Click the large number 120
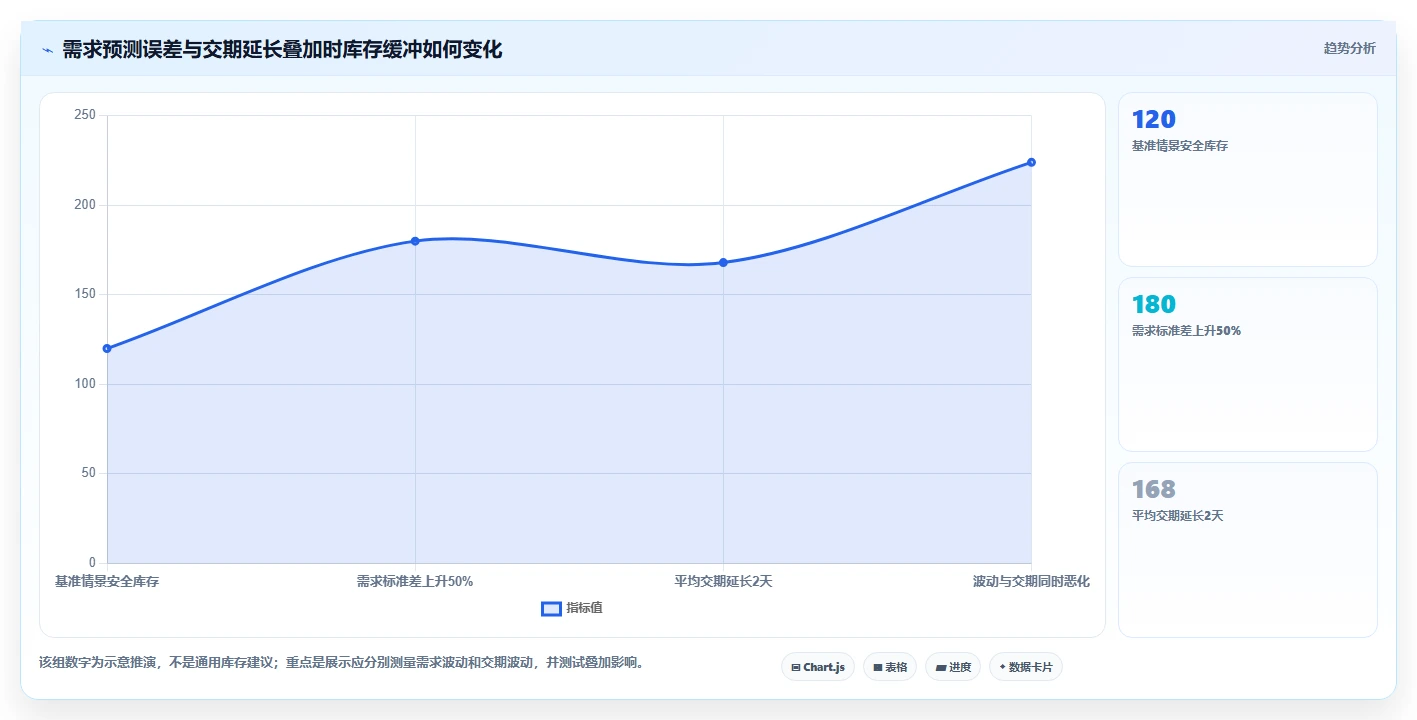This screenshot has width=1417, height=720. 1153,120
